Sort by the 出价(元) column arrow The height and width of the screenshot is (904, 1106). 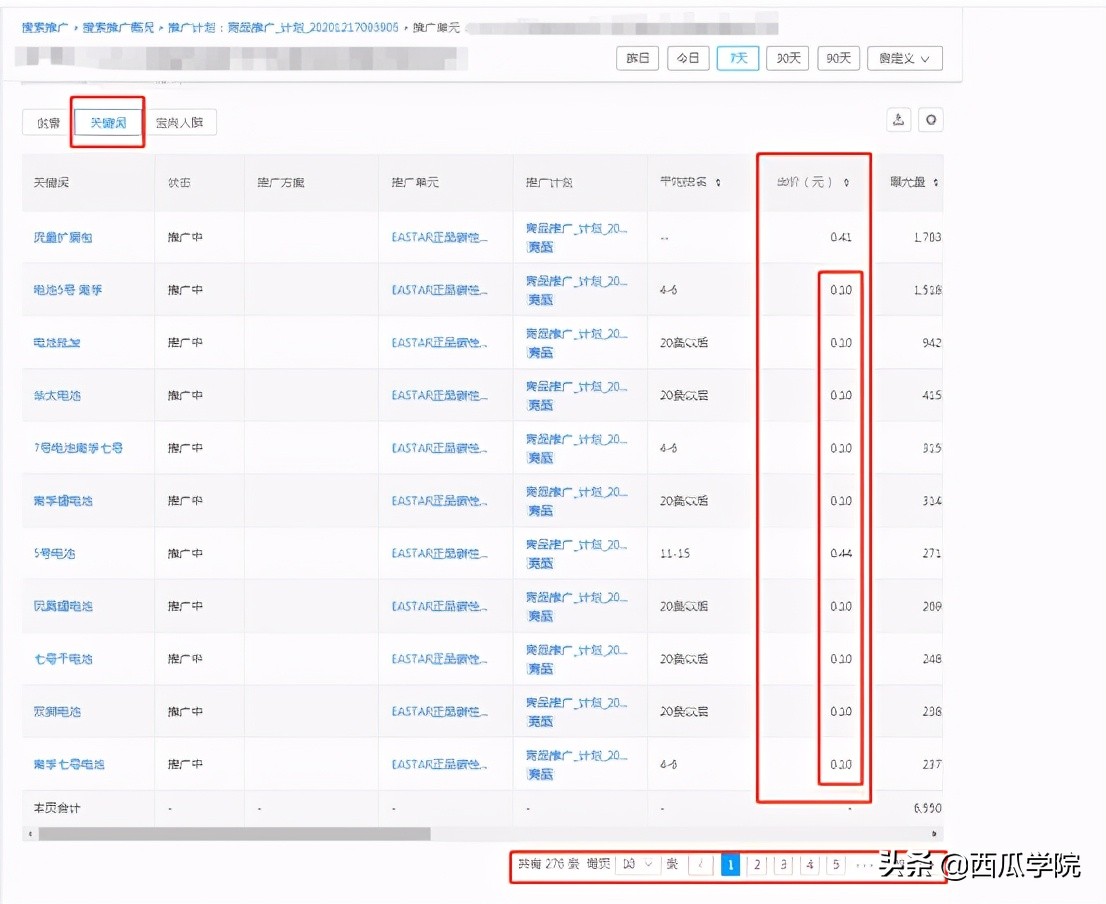pos(846,183)
